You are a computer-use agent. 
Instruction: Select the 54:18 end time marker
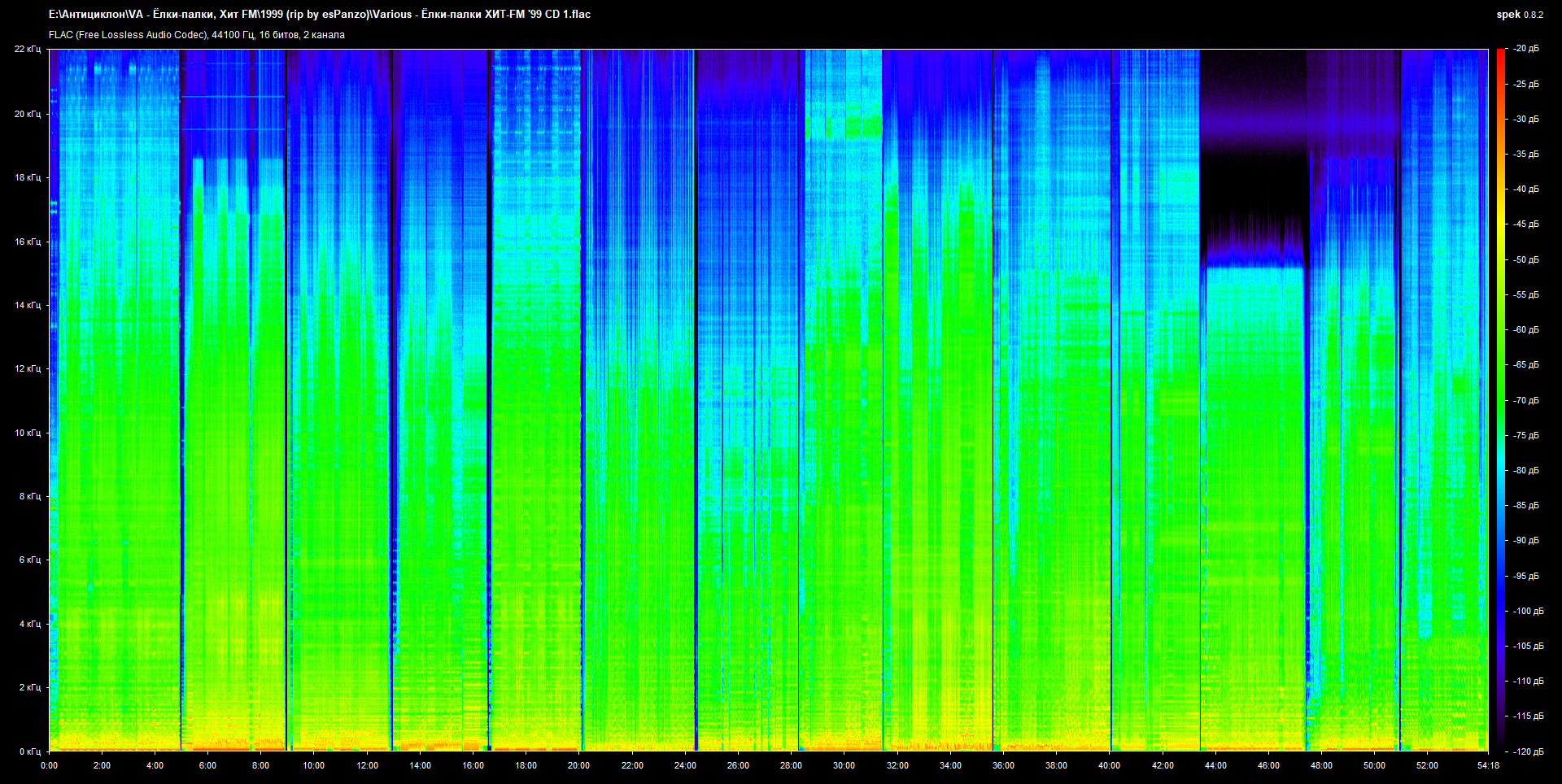point(1488,765)
